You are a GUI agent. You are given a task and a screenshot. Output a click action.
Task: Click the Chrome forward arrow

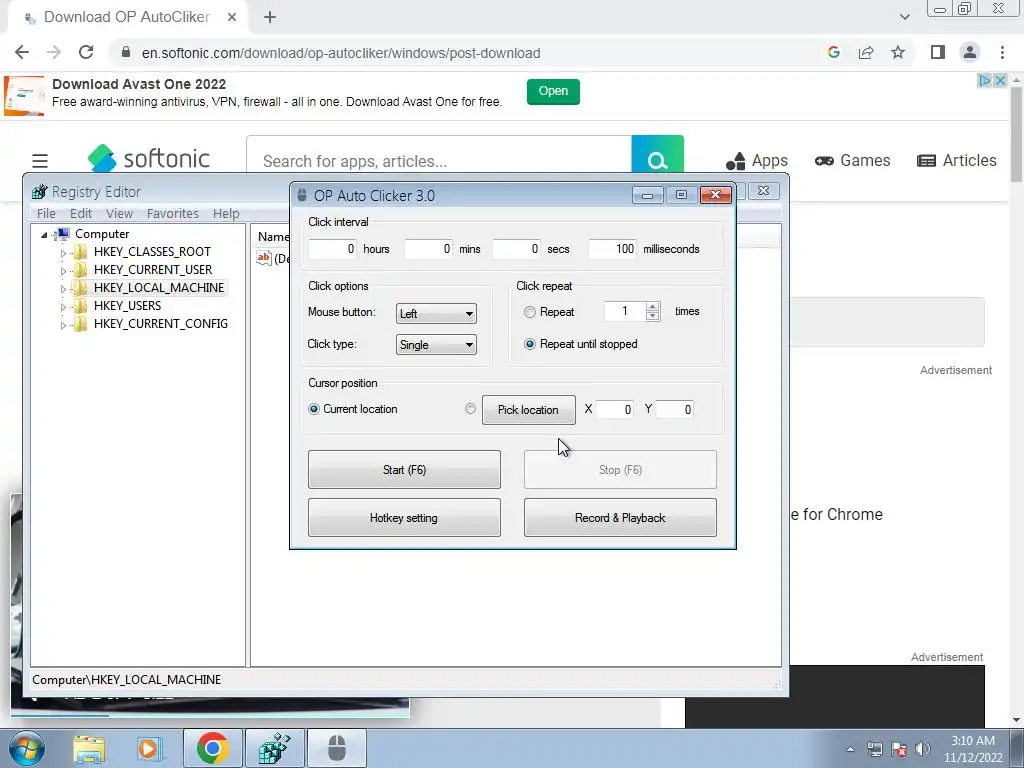coord(54,53)
